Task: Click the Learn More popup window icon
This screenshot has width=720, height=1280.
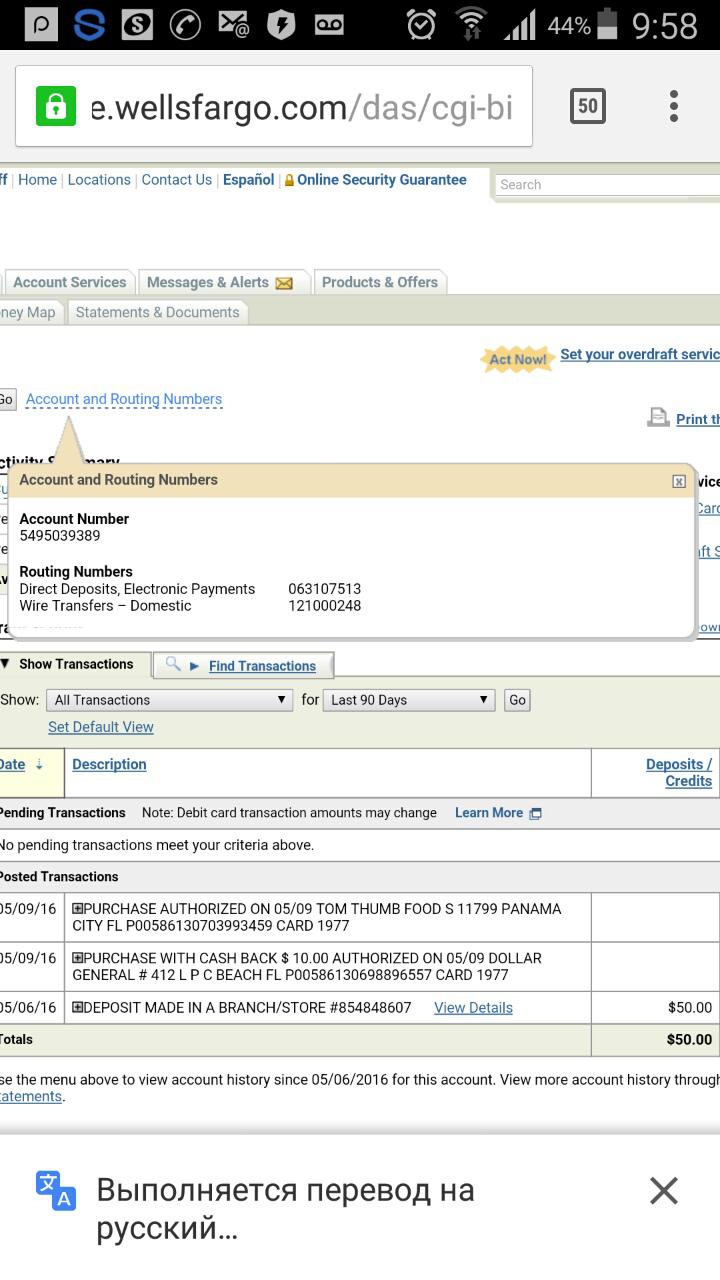Action: 535,814
